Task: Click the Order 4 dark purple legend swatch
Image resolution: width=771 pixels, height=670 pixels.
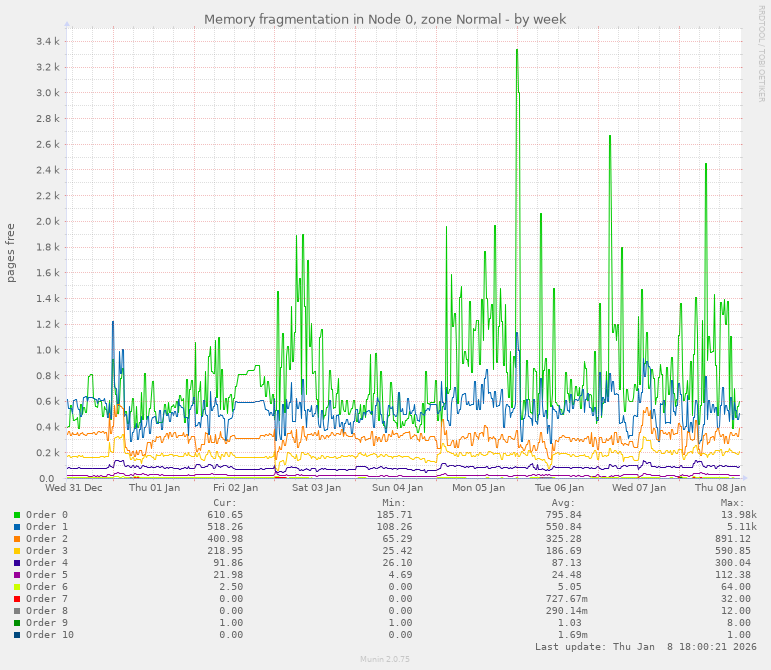Action: click(x=17, y=563)
